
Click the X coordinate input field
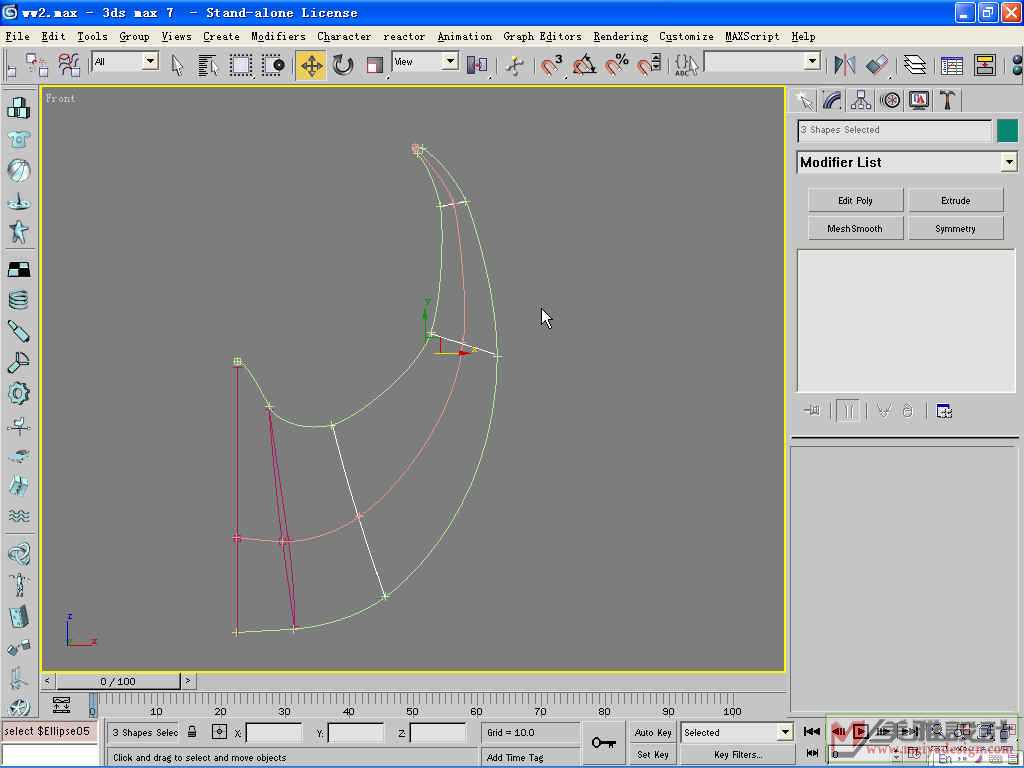tap(273, 733)
